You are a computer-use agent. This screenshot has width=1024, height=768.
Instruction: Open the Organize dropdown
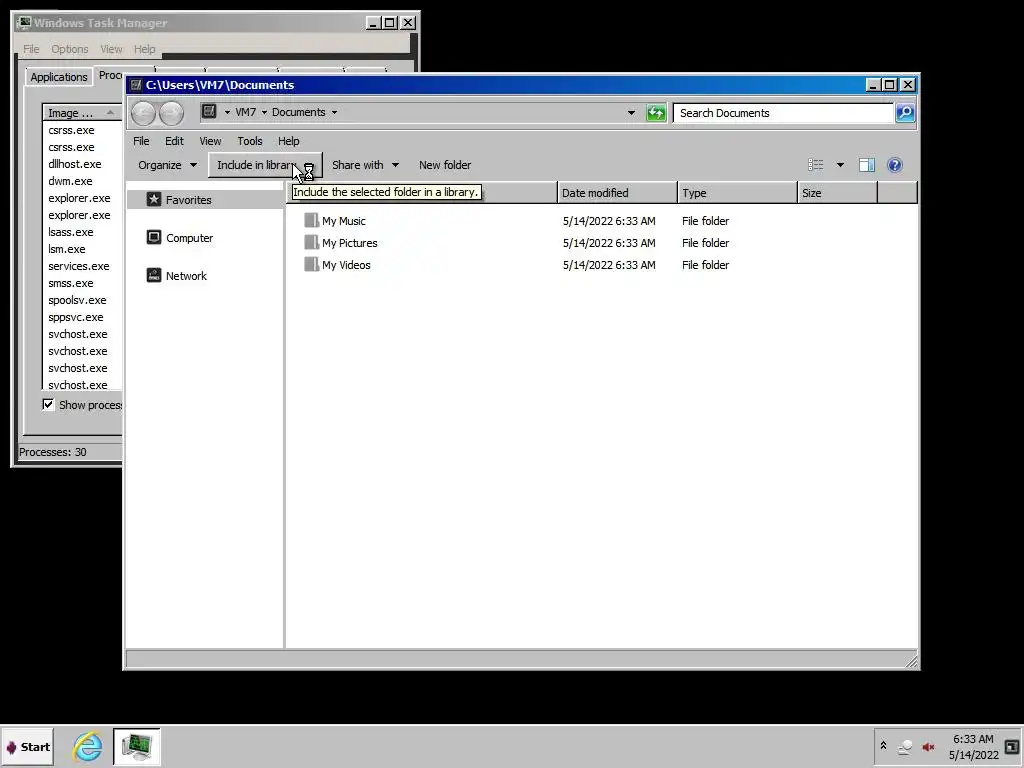167,165
